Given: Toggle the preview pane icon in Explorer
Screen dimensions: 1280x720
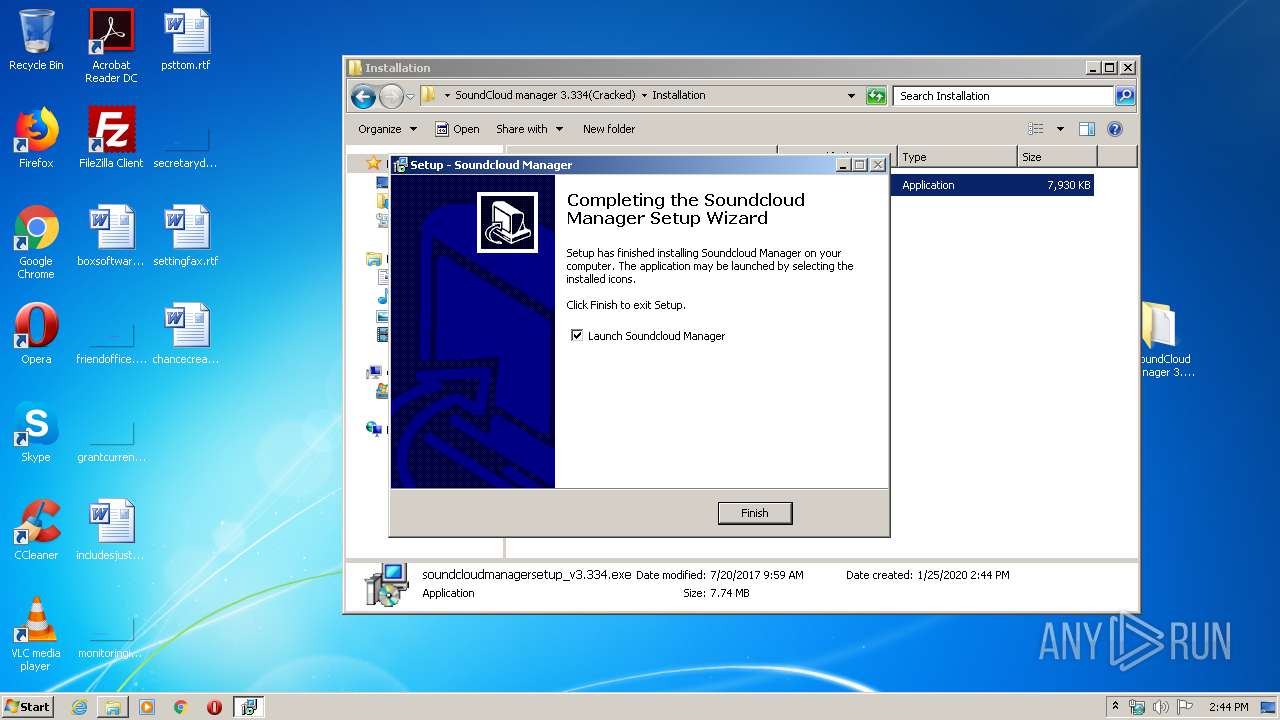Looking at the screenshot, I should 1087,129.
